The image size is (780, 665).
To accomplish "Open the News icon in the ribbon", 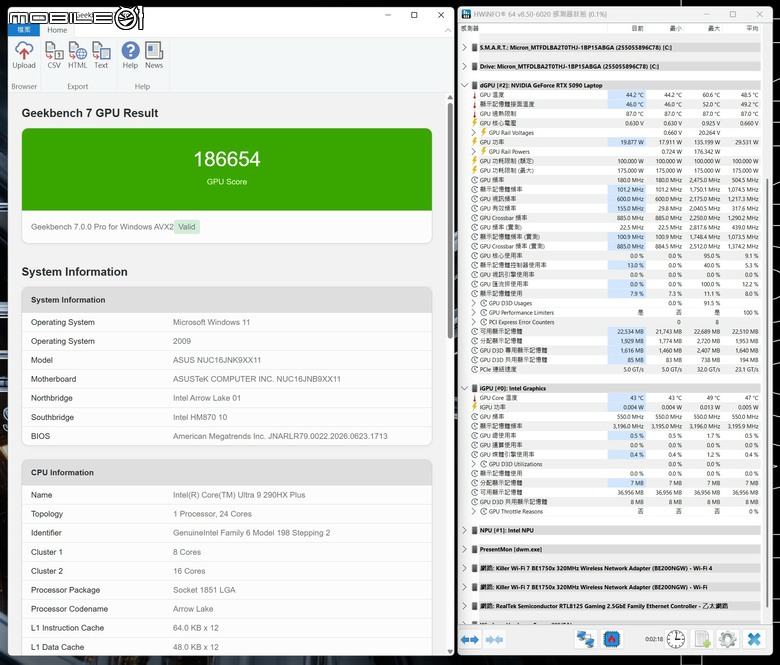I will [154, 55].
